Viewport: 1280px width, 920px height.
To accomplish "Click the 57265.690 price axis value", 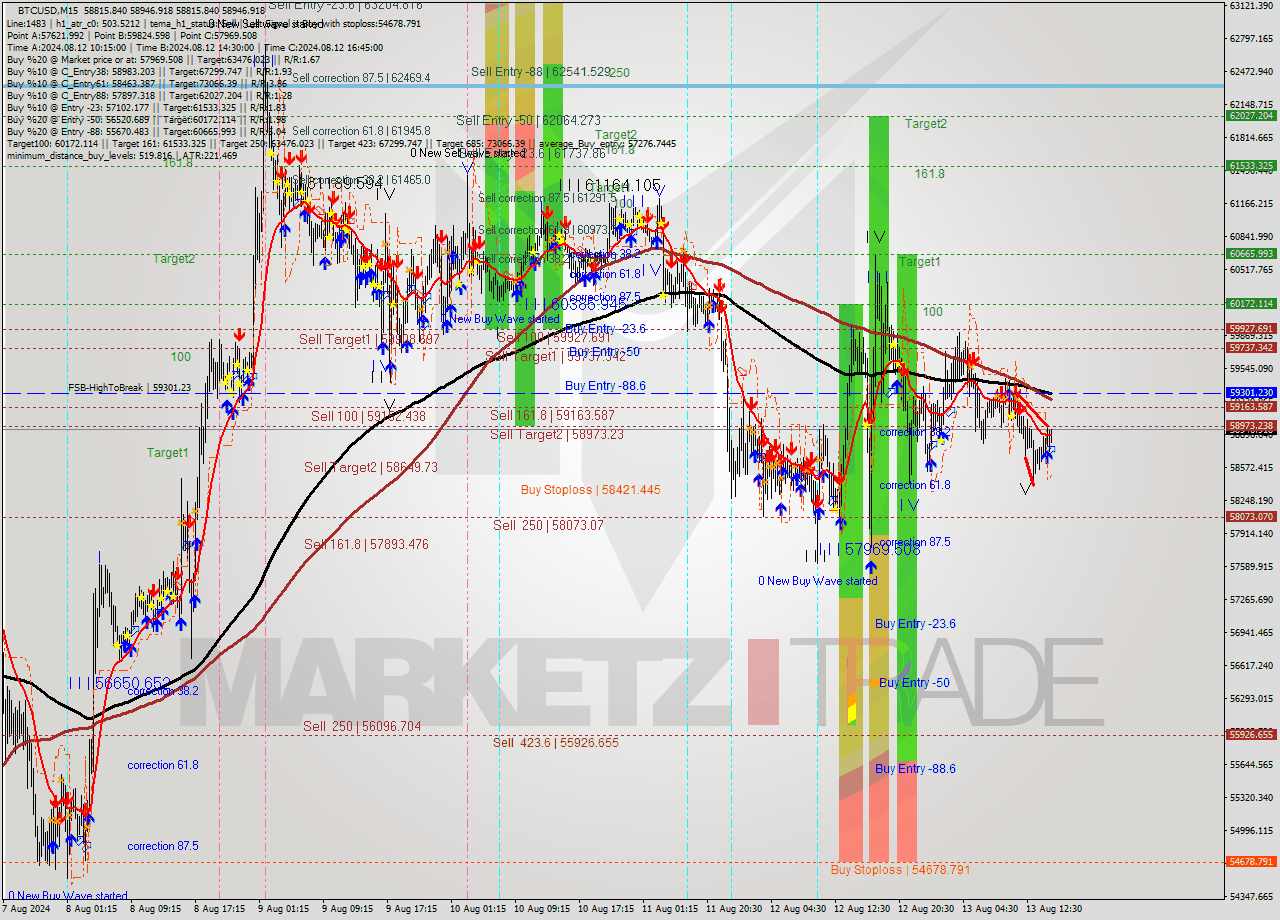I will pyautogui.click(x=1251, y=599).
